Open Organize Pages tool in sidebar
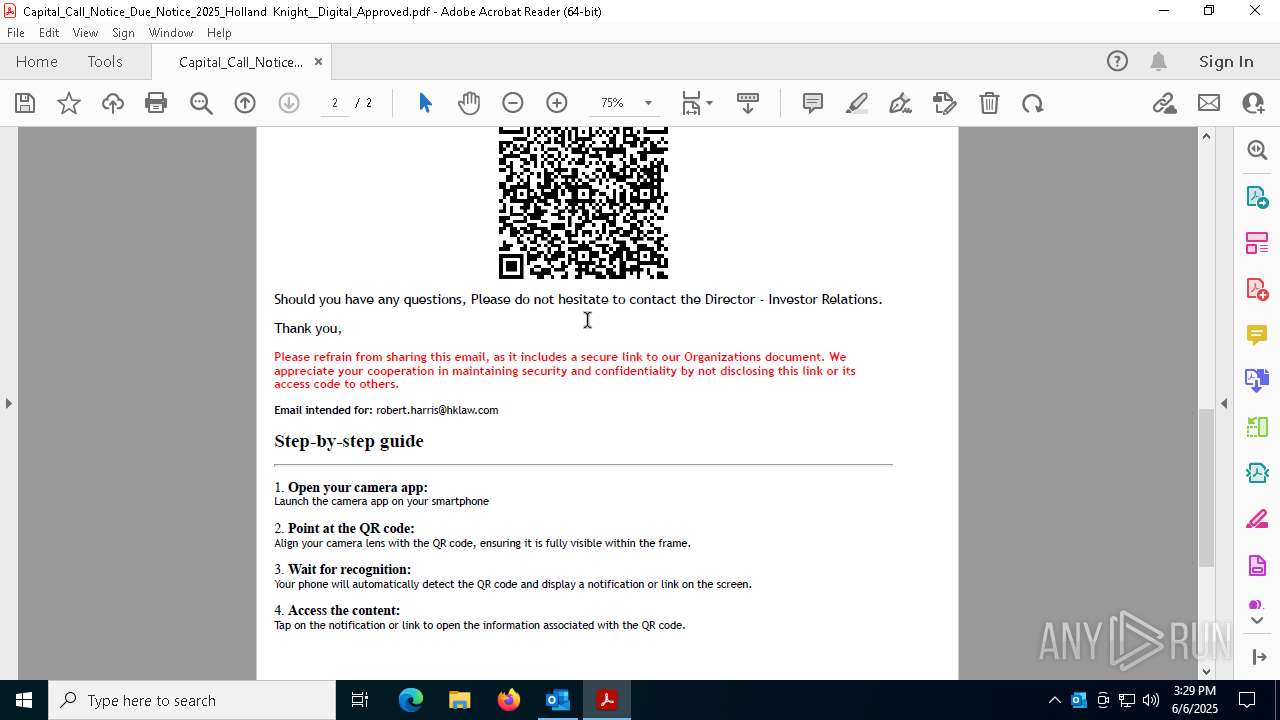 [x=1257, y=242]
